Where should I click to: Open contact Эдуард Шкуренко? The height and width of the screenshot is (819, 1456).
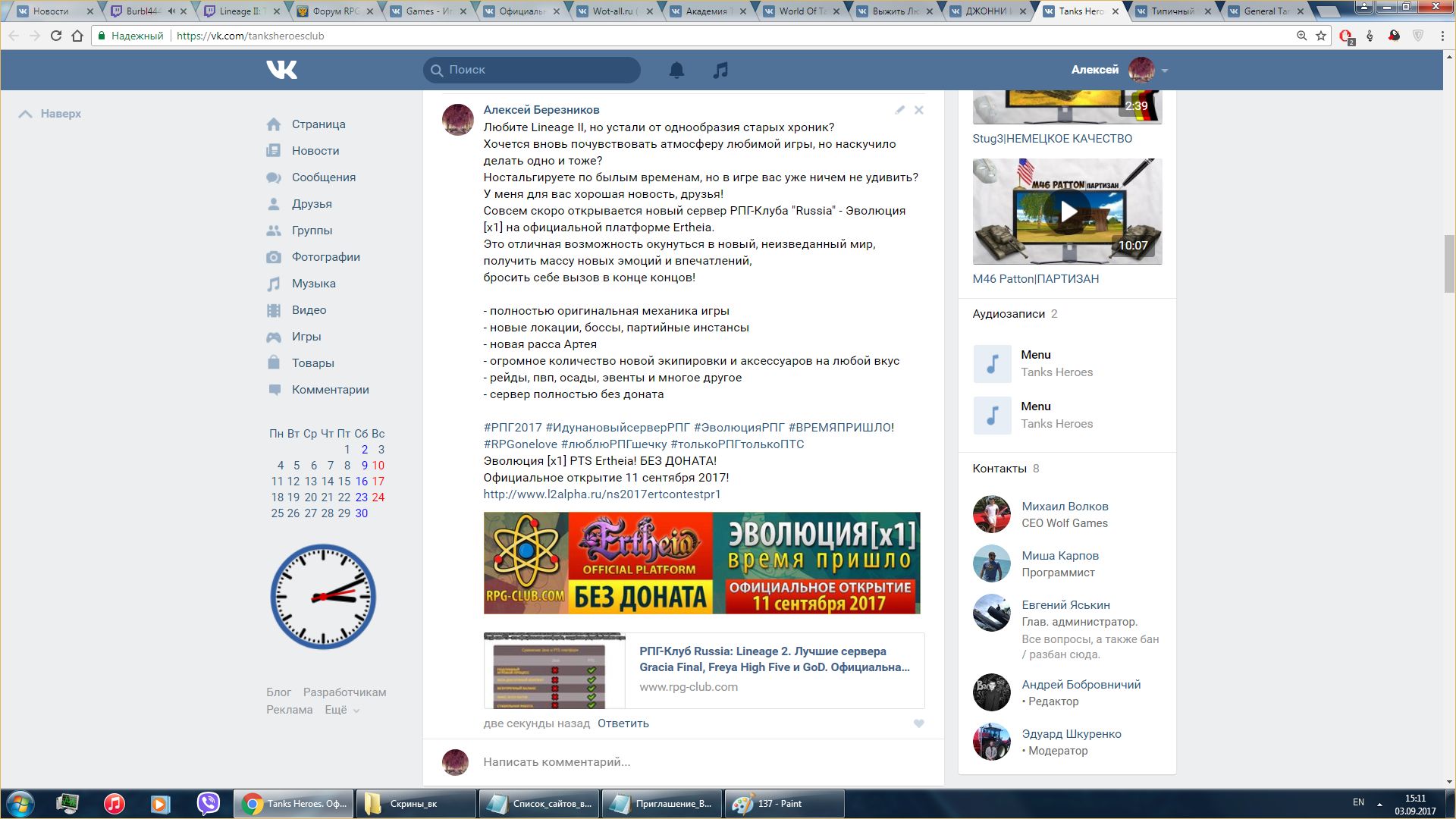click(x=1071, y=734)
